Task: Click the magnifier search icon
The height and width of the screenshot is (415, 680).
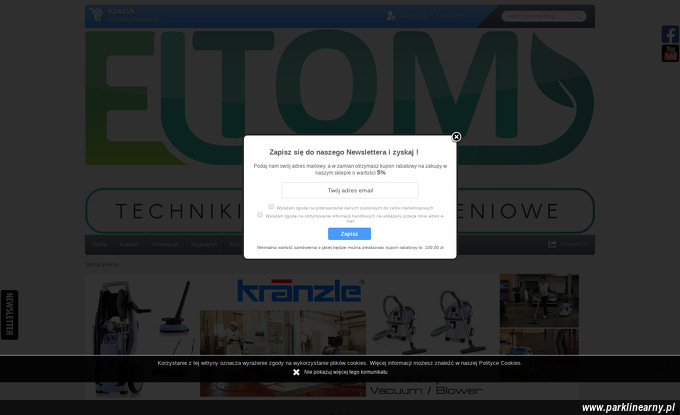Action: tap(579, 16)
